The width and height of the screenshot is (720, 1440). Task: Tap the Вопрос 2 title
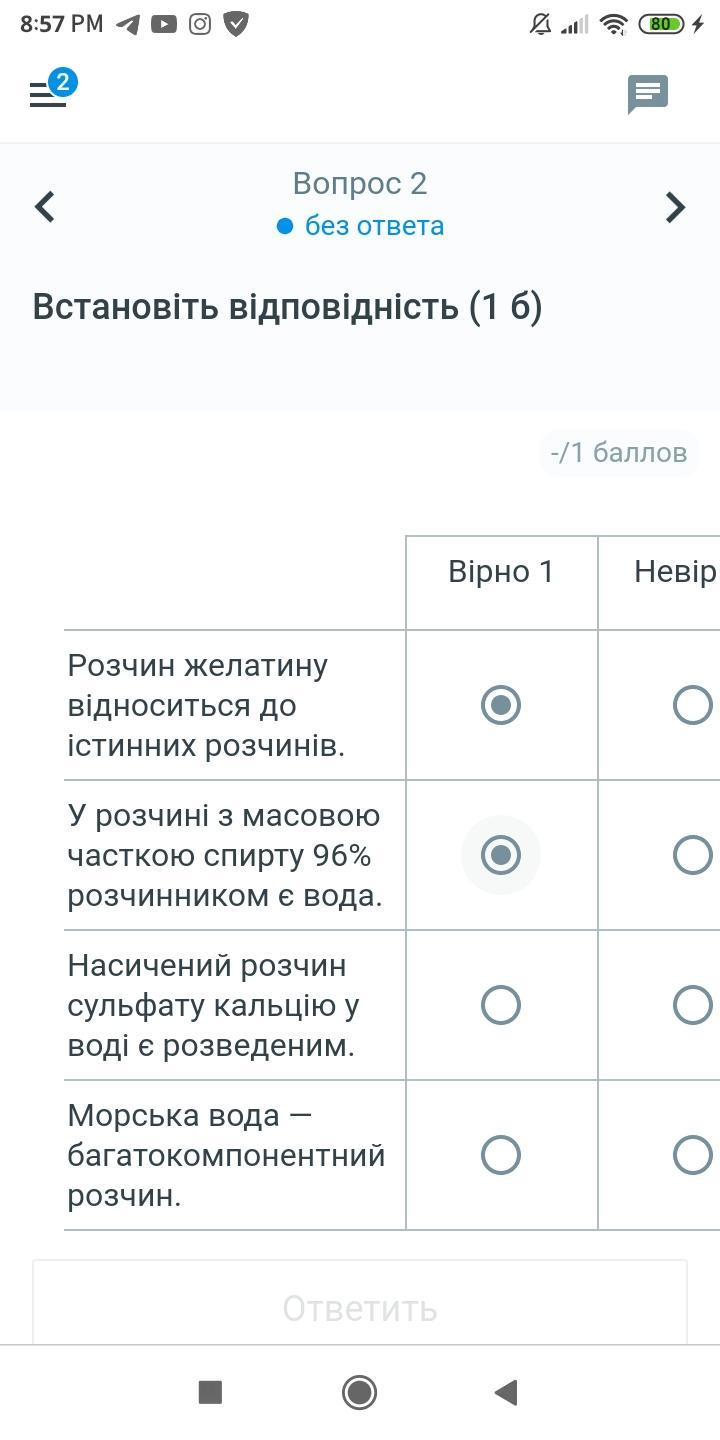[360, 183]
